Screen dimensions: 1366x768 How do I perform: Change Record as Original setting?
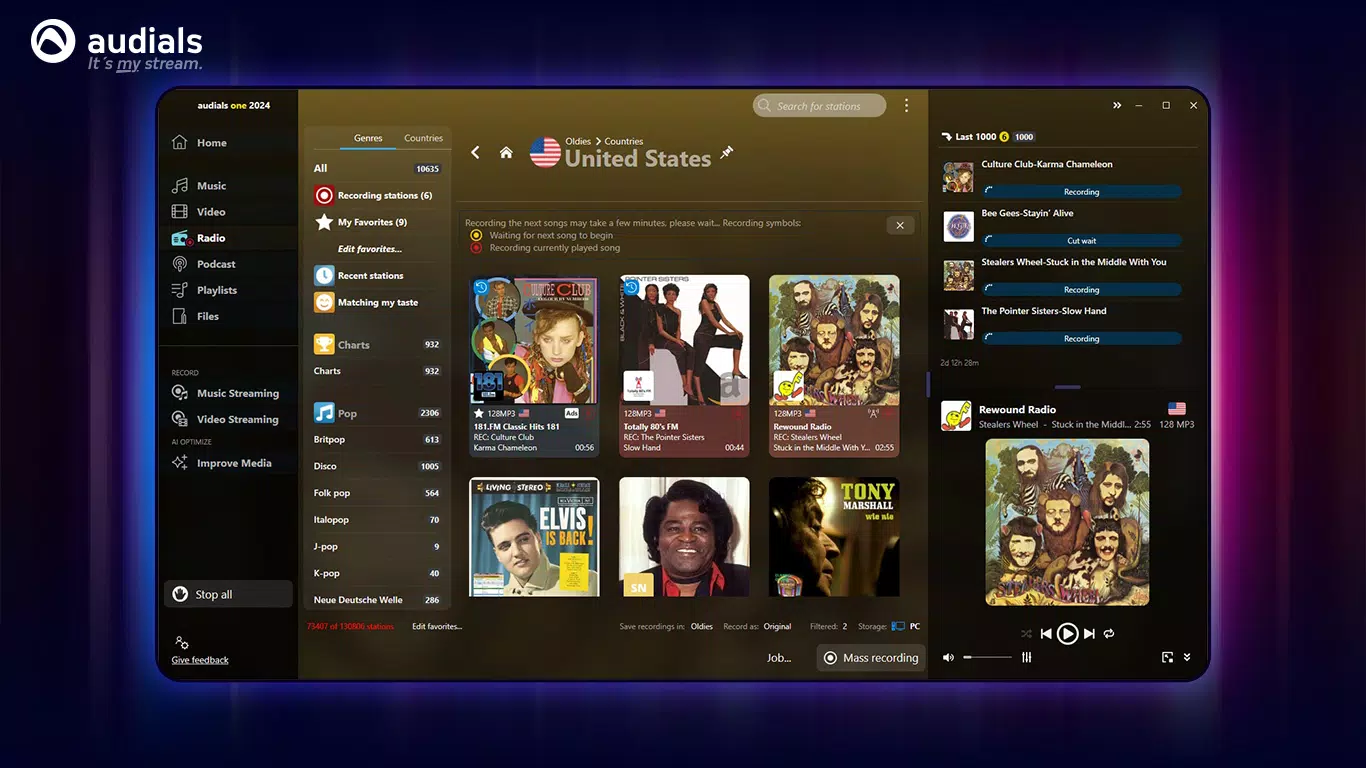click(x=777, y=627)
